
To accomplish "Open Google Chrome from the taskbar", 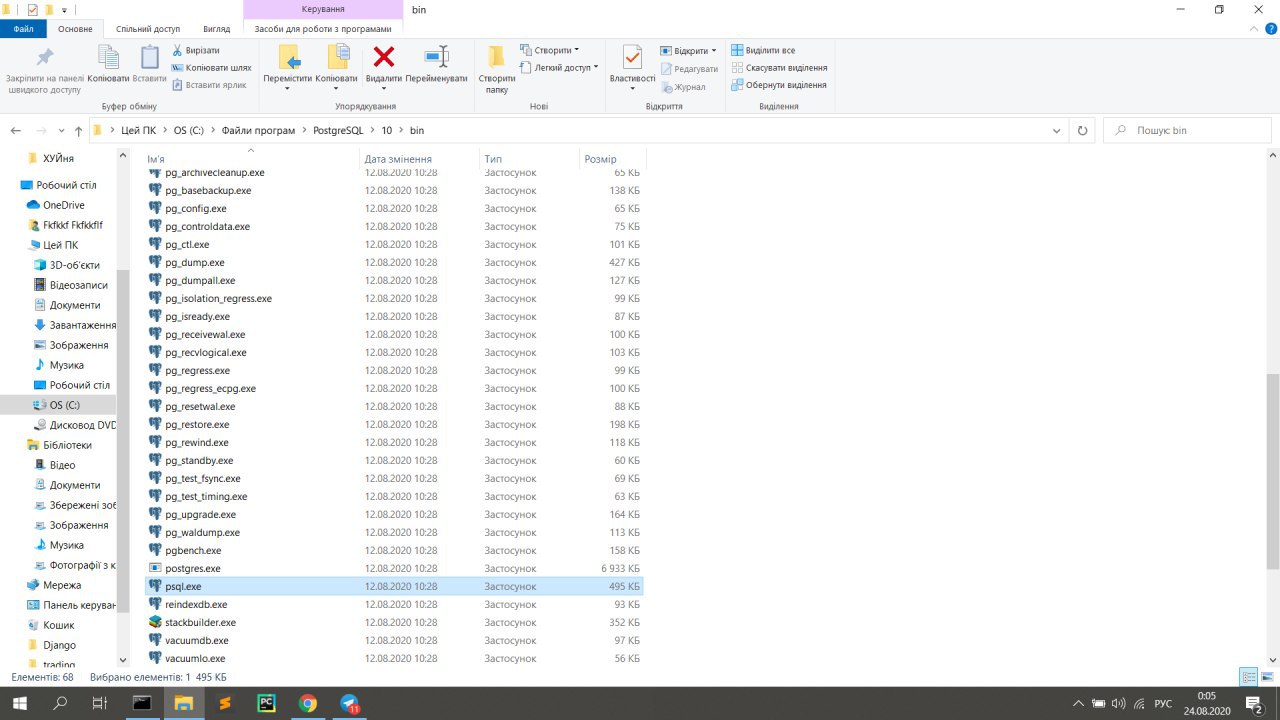I will pyautogui.click(x=308, y=703).
